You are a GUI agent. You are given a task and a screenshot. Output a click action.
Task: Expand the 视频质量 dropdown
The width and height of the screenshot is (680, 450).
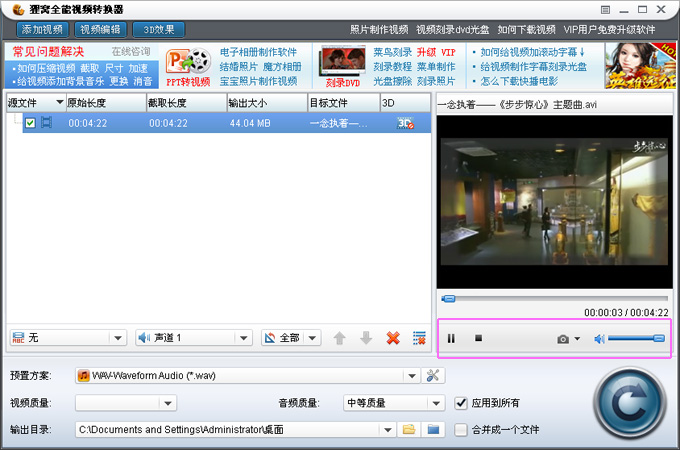[x=168, y=403]
